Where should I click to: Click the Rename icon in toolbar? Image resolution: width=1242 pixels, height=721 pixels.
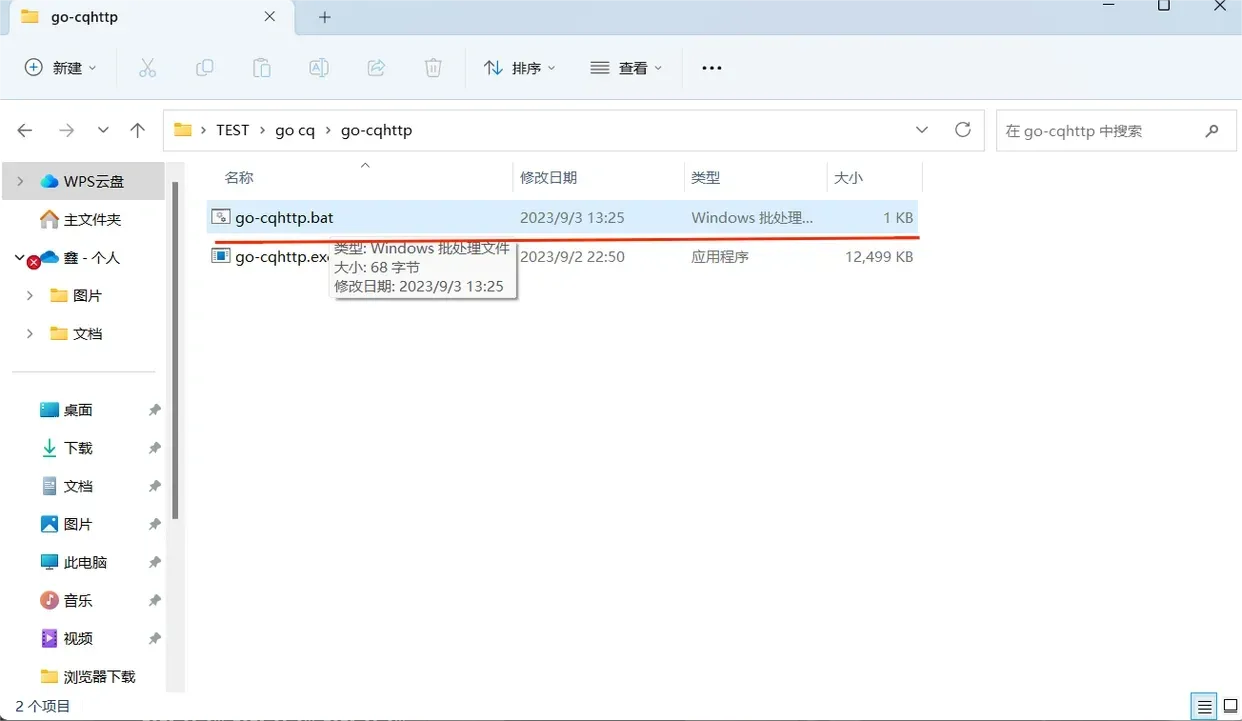point(318,68)
